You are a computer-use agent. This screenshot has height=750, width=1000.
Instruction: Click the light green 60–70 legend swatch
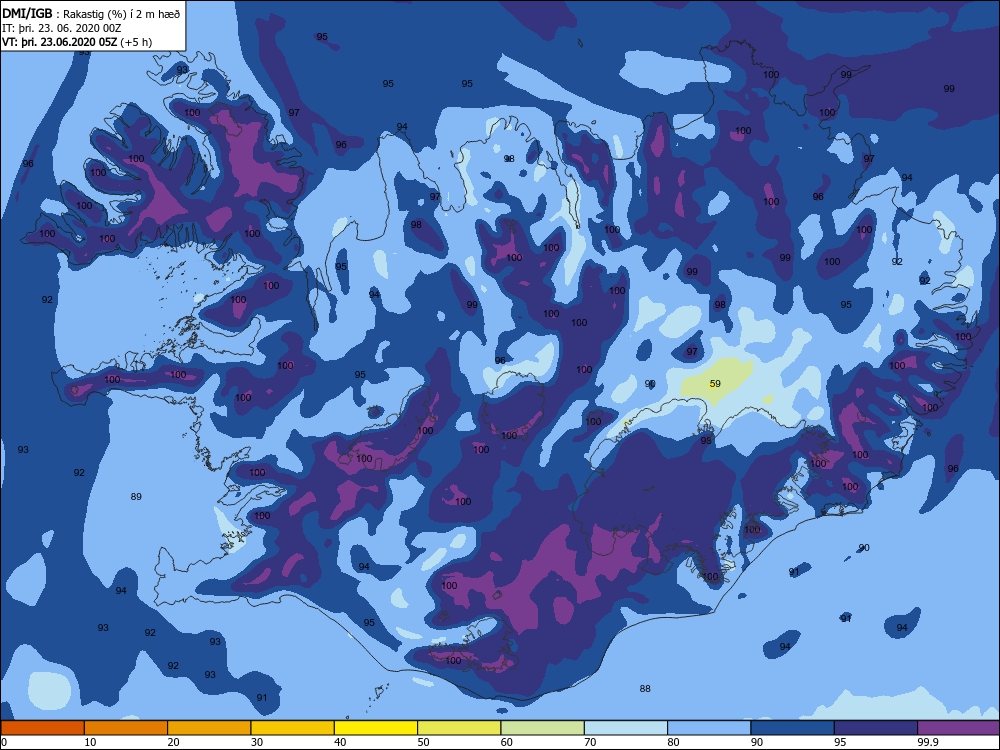tap(543, 728)
